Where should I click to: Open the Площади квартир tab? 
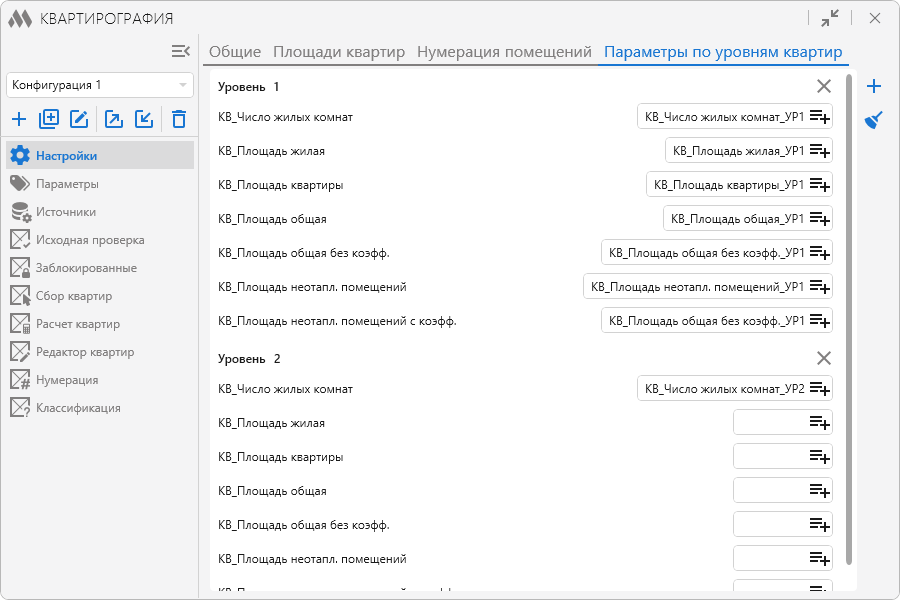(x=339, y=52)
